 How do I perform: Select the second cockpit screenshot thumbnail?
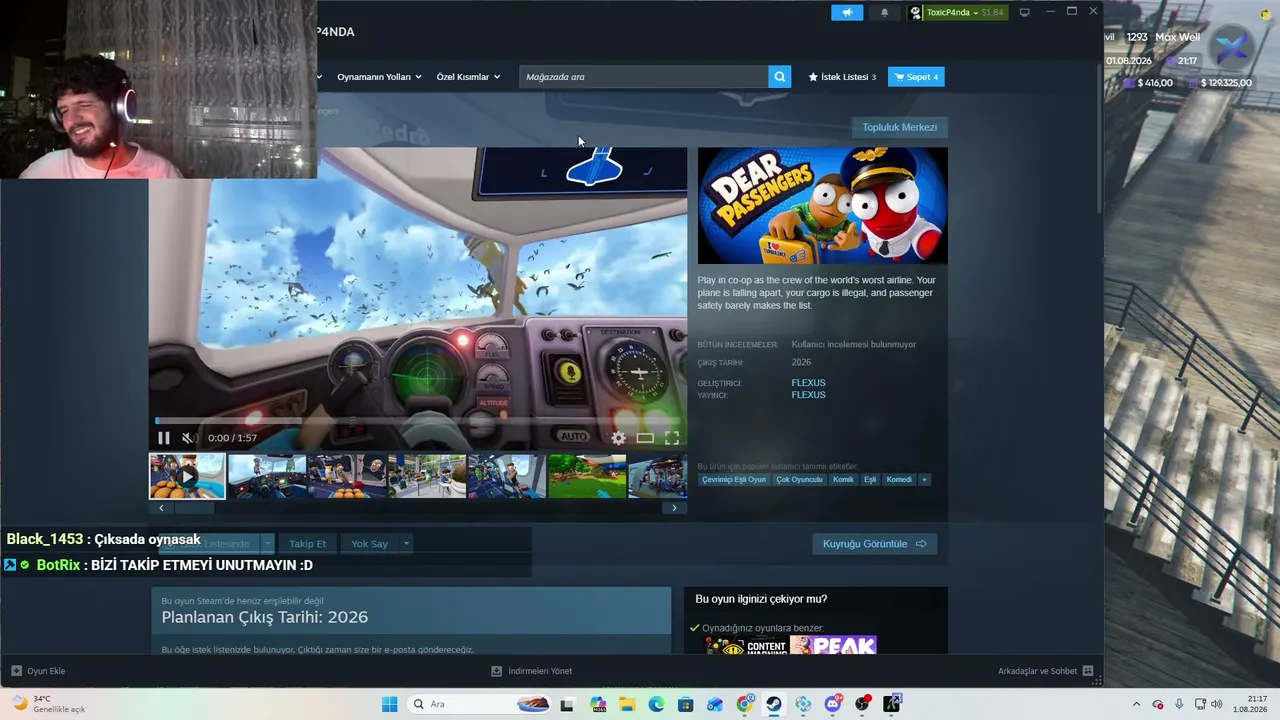[267, 476]
